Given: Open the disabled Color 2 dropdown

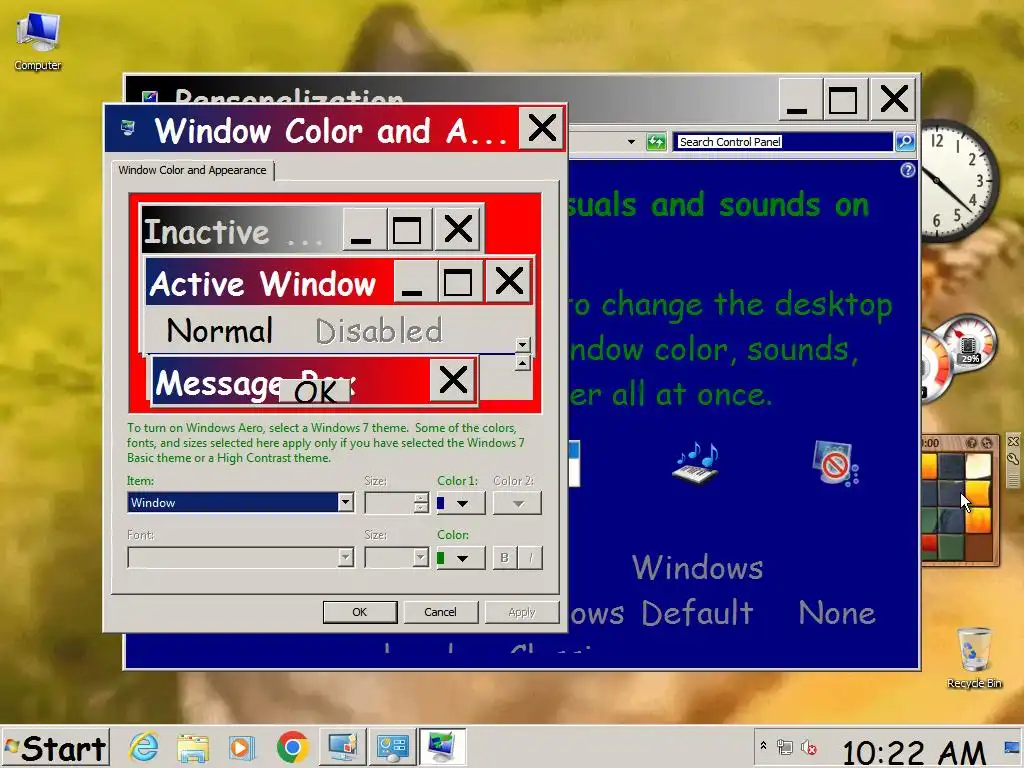Looking at the screenshot, I should click(517, 503).
